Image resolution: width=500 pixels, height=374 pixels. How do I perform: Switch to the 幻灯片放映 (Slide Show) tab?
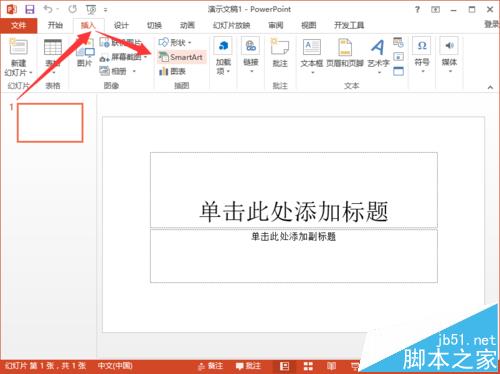[231, 25]
